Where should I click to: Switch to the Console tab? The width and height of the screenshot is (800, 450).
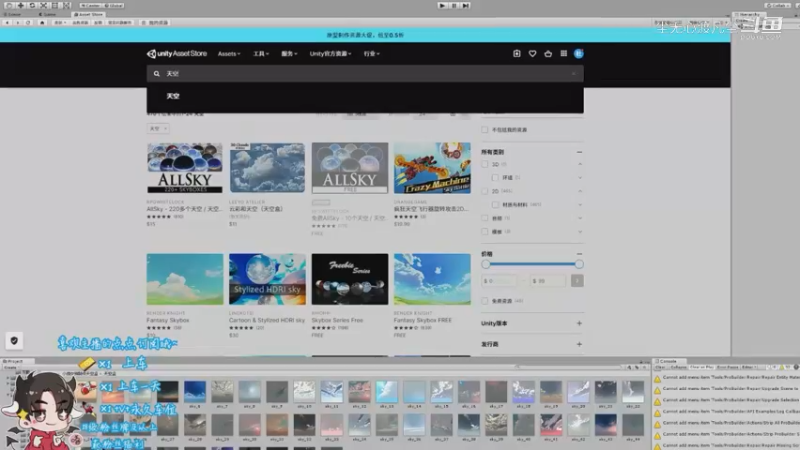(x=669, y=361)
